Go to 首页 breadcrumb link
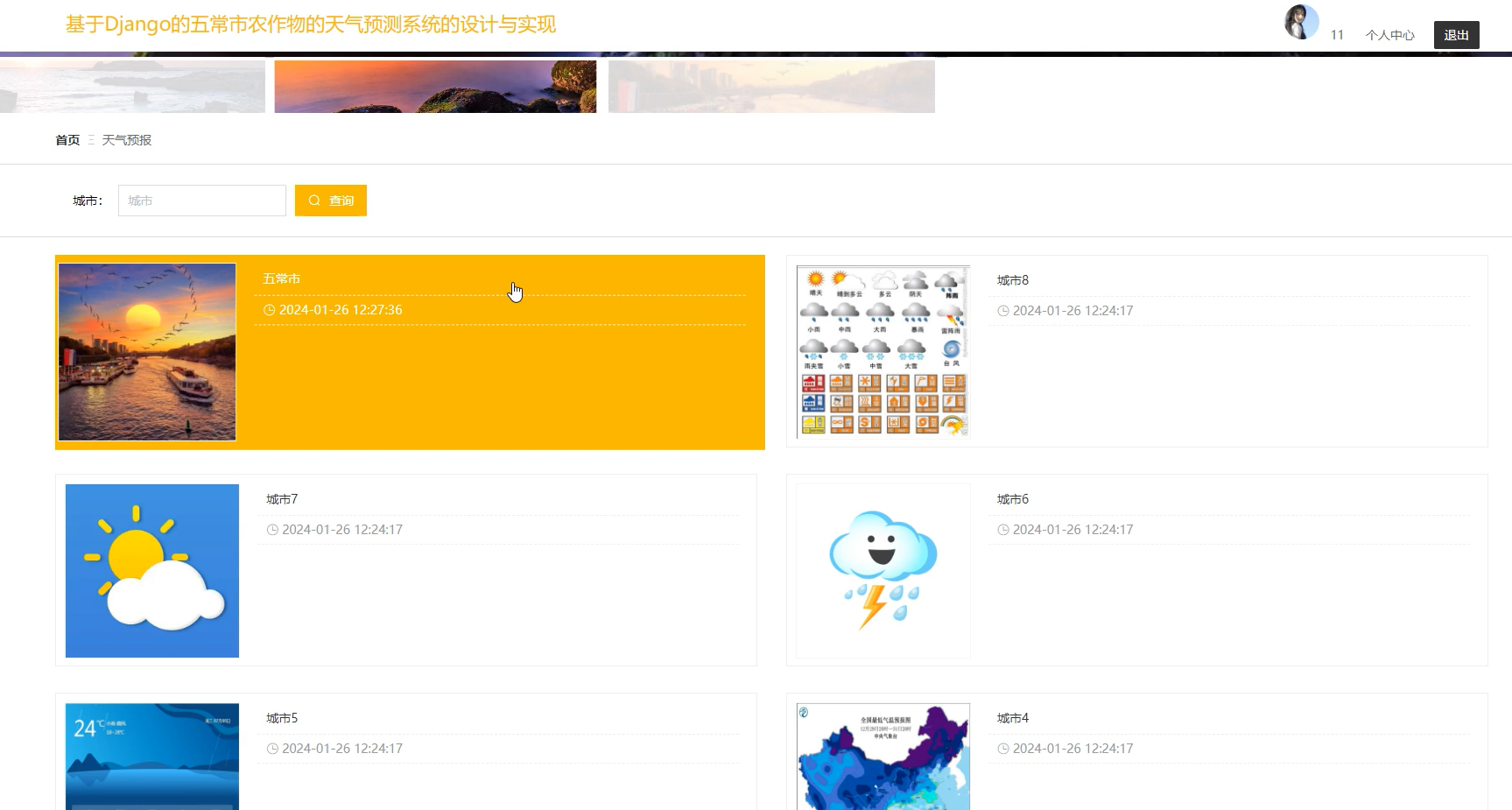Screen dimensions: 1512x810 67,140
